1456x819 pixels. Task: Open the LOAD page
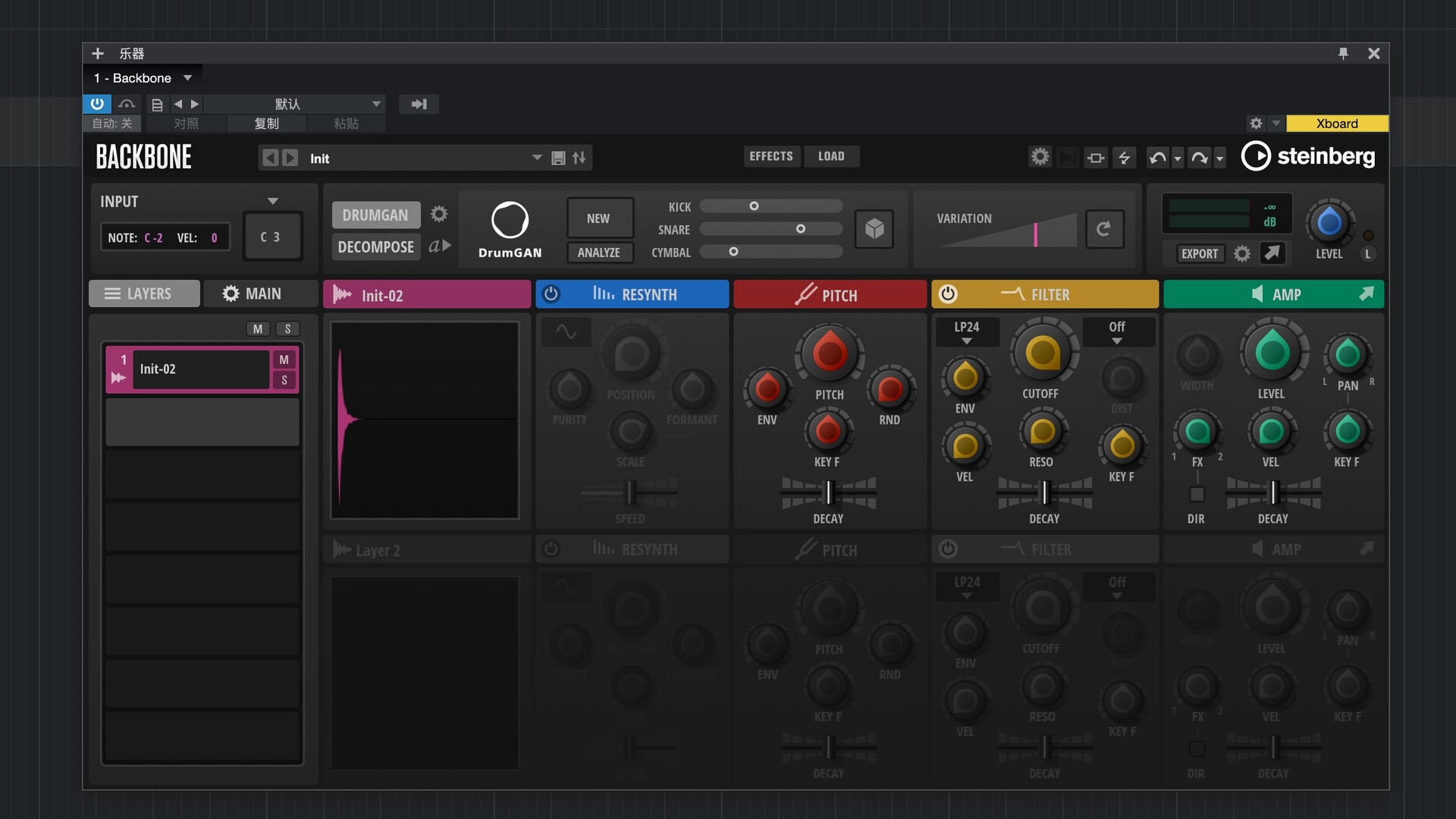tap(831, 156)
